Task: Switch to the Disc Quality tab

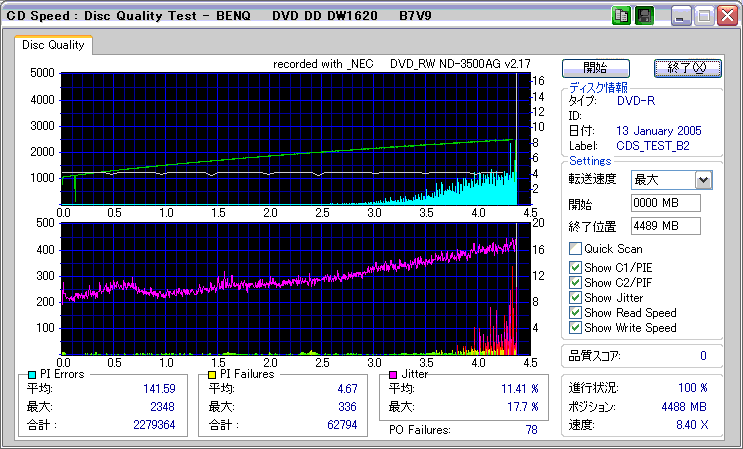Action: point(54,45)
